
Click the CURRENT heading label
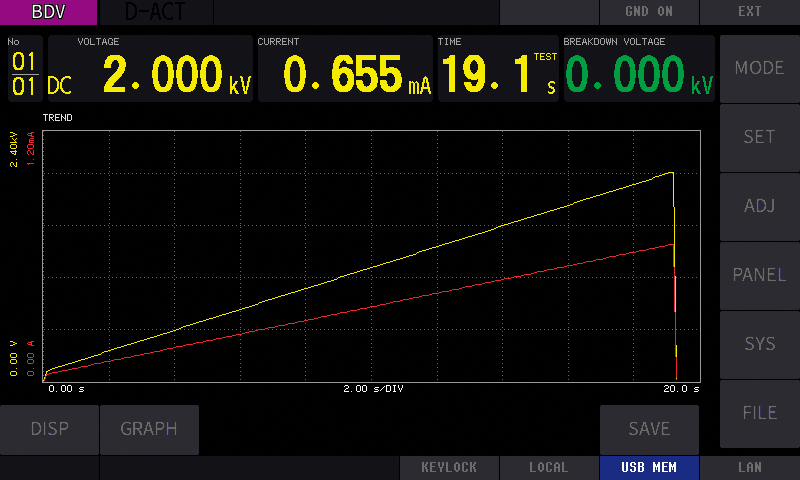pyautogui.click(x=278, y=42)
